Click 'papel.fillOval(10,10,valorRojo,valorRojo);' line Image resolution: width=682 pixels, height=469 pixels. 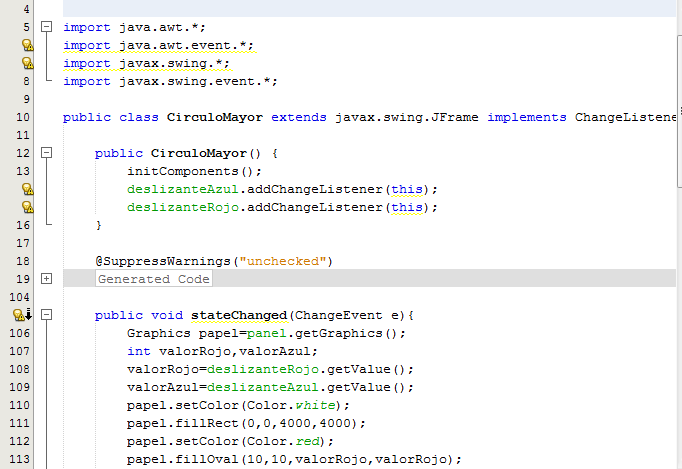[294, 459]
